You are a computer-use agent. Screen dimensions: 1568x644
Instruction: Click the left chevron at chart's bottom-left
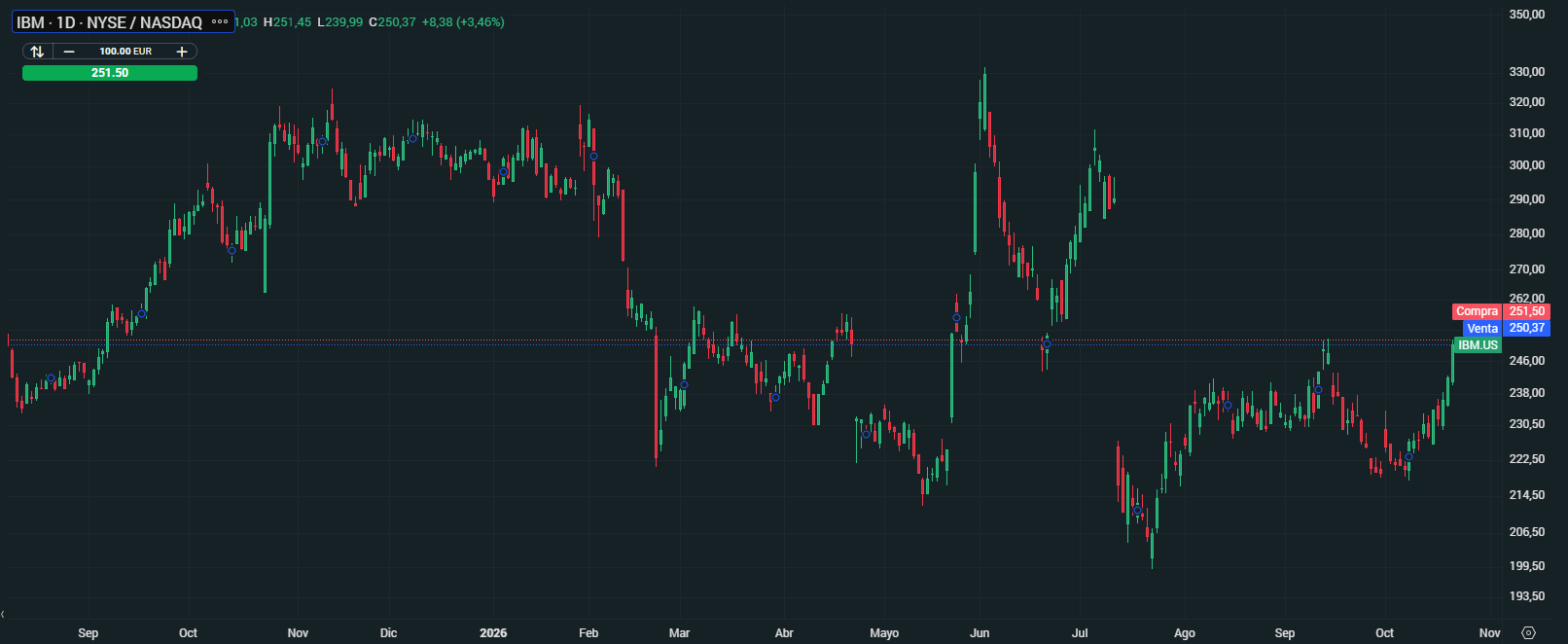[3, 614]
